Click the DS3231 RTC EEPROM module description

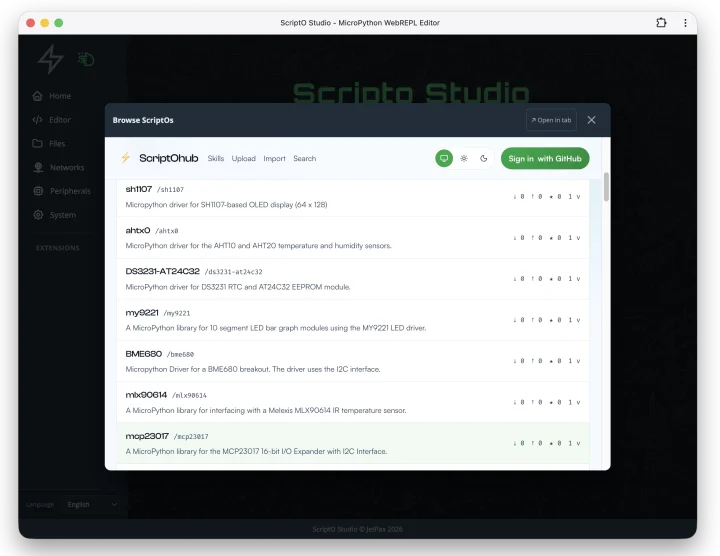(x=238, y=287)
